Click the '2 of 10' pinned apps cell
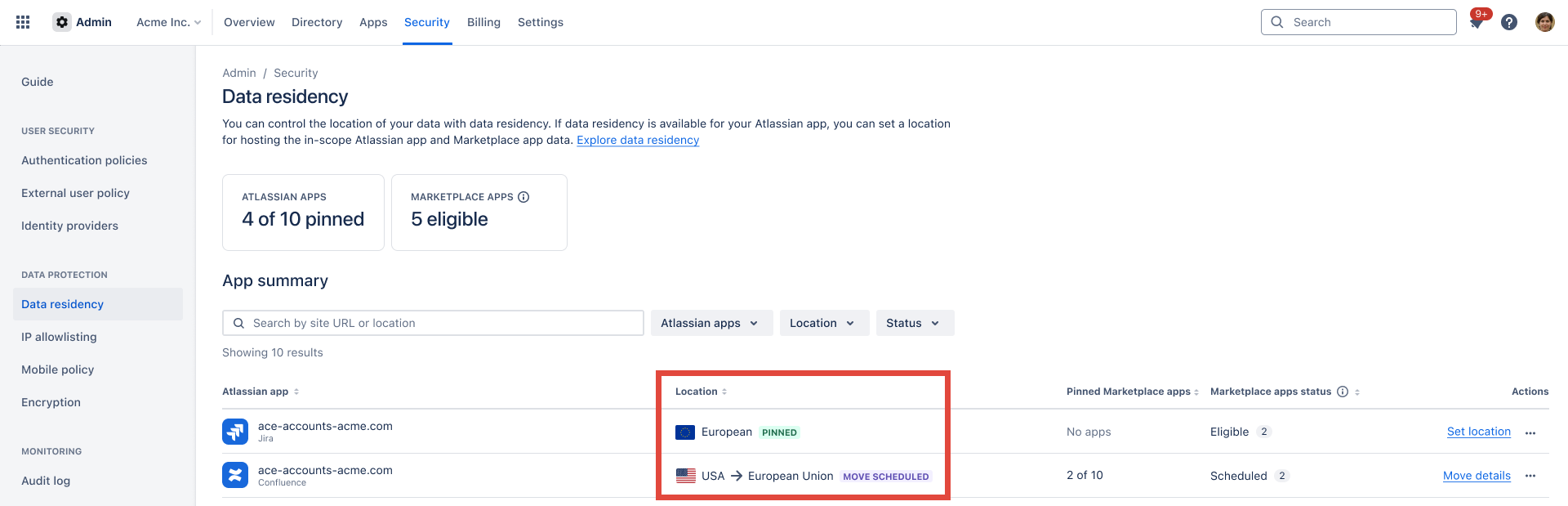 pos(1085,475)
